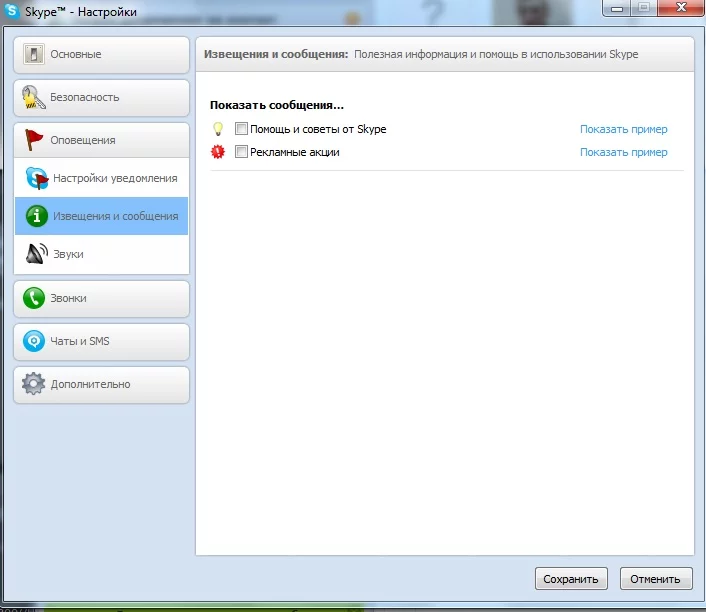Expand the Звонки settings section

(101, 299)
